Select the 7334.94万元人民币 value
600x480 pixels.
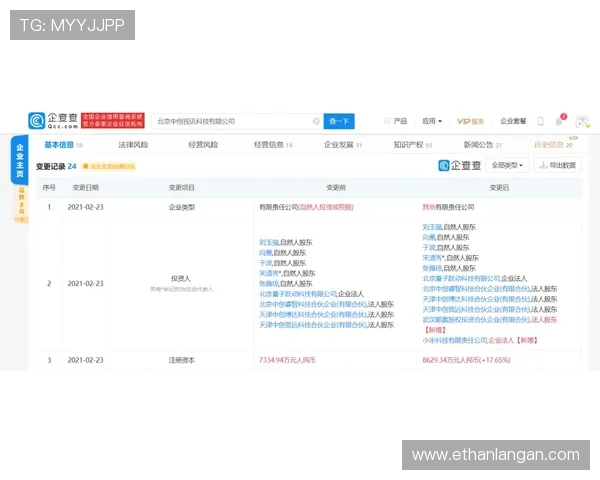pos(287,360)
